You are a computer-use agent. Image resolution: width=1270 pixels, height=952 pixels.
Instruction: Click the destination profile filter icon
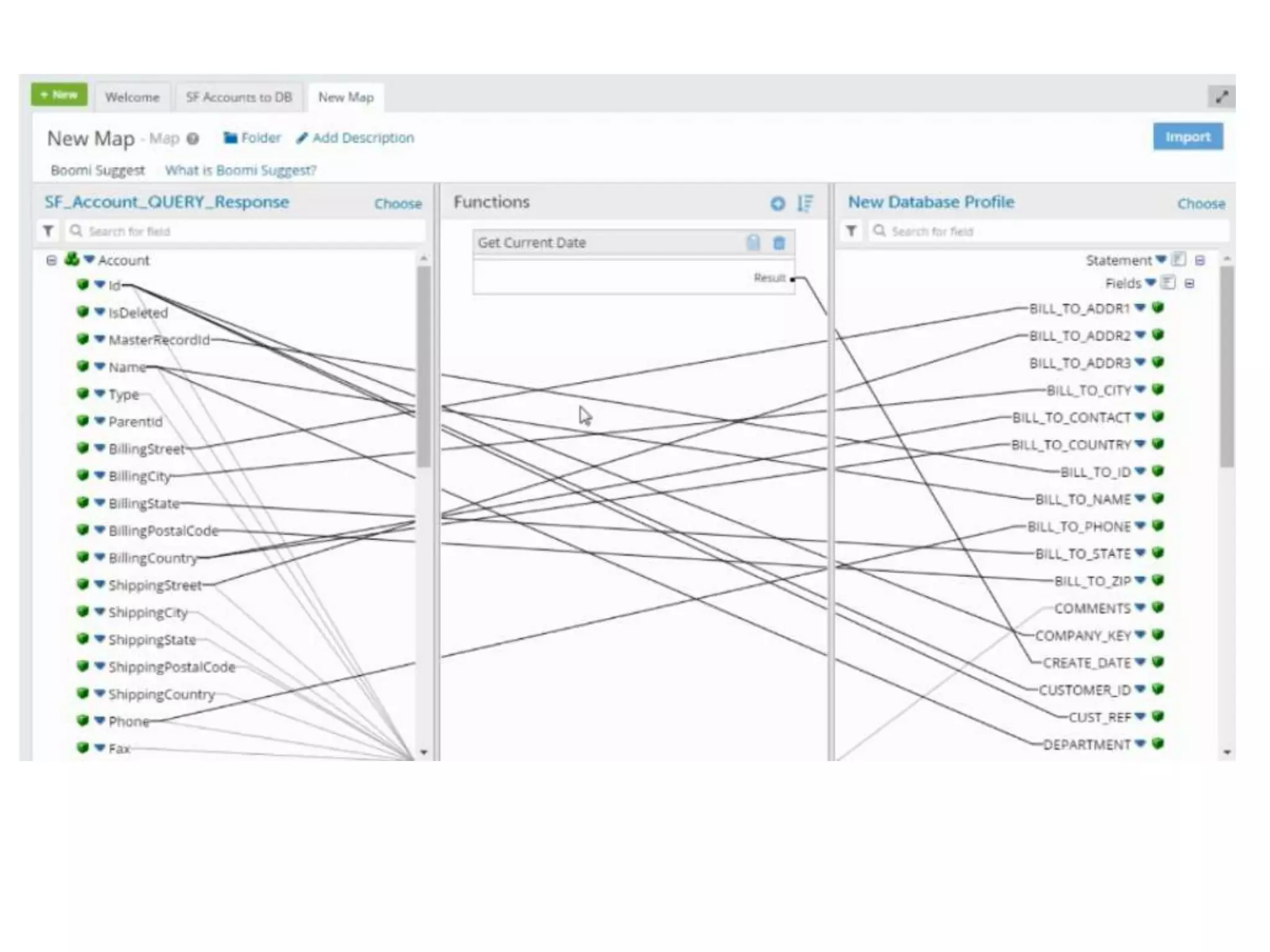[851, 231]
